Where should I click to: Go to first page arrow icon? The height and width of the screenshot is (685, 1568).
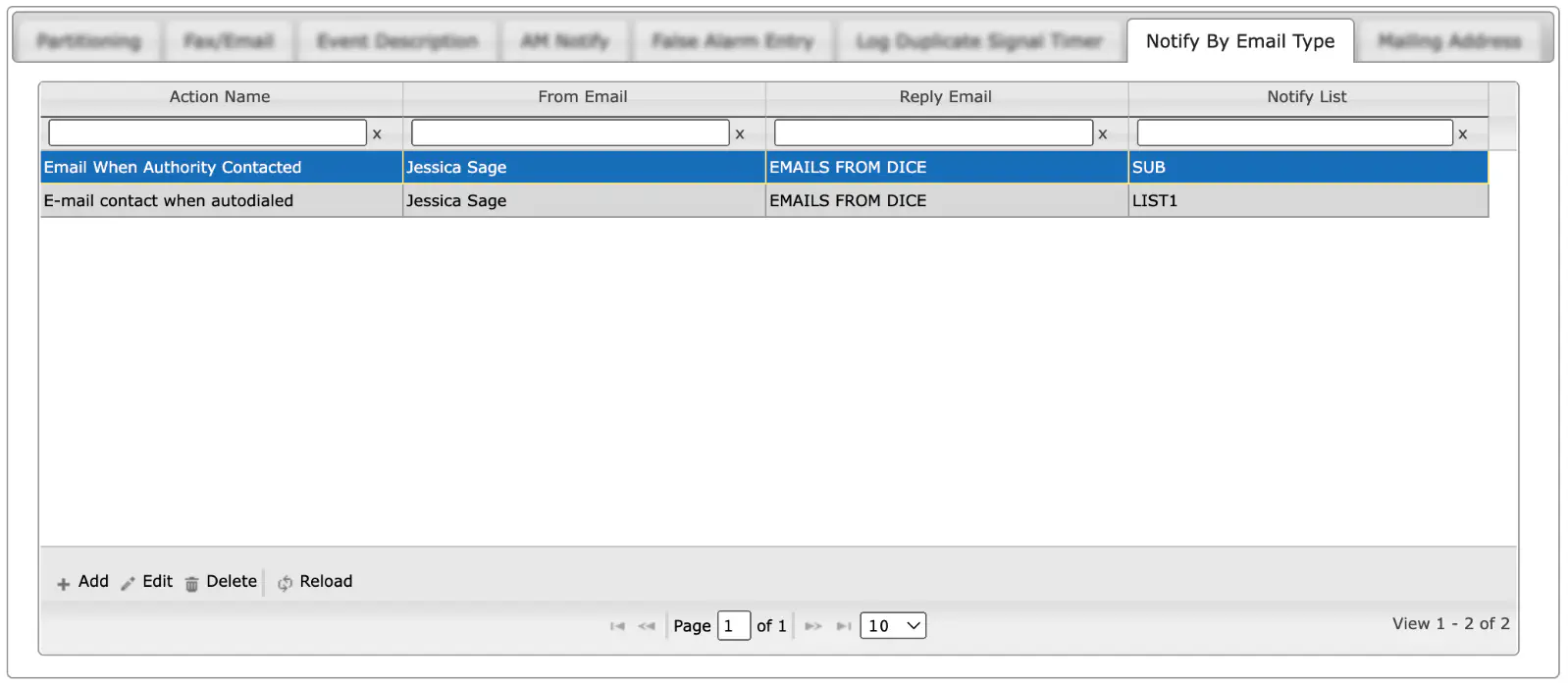tap(617, 626)
